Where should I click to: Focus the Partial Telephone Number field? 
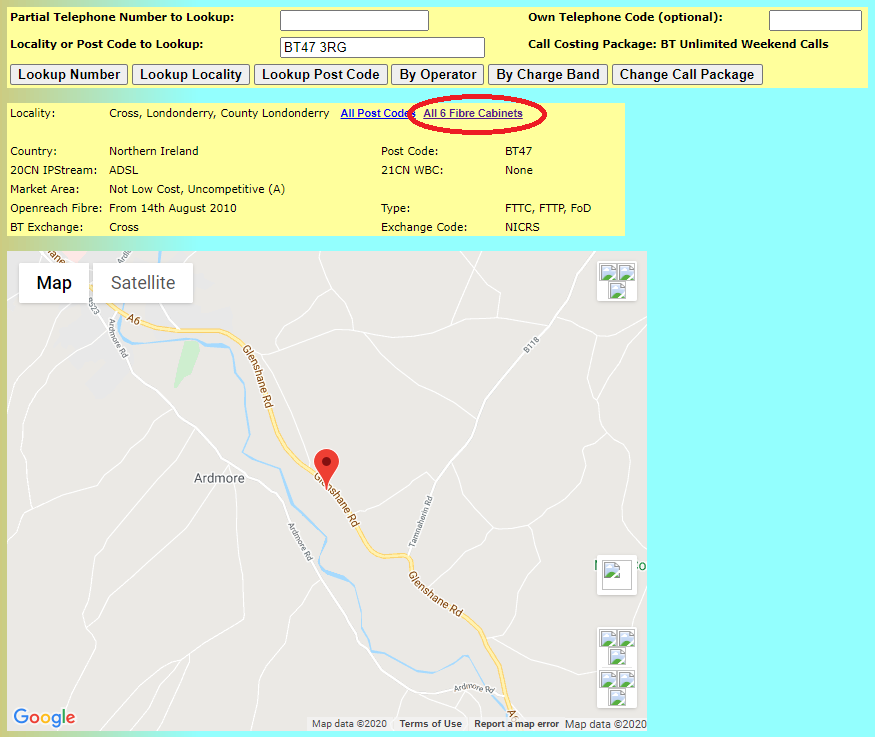pos(354,21)
